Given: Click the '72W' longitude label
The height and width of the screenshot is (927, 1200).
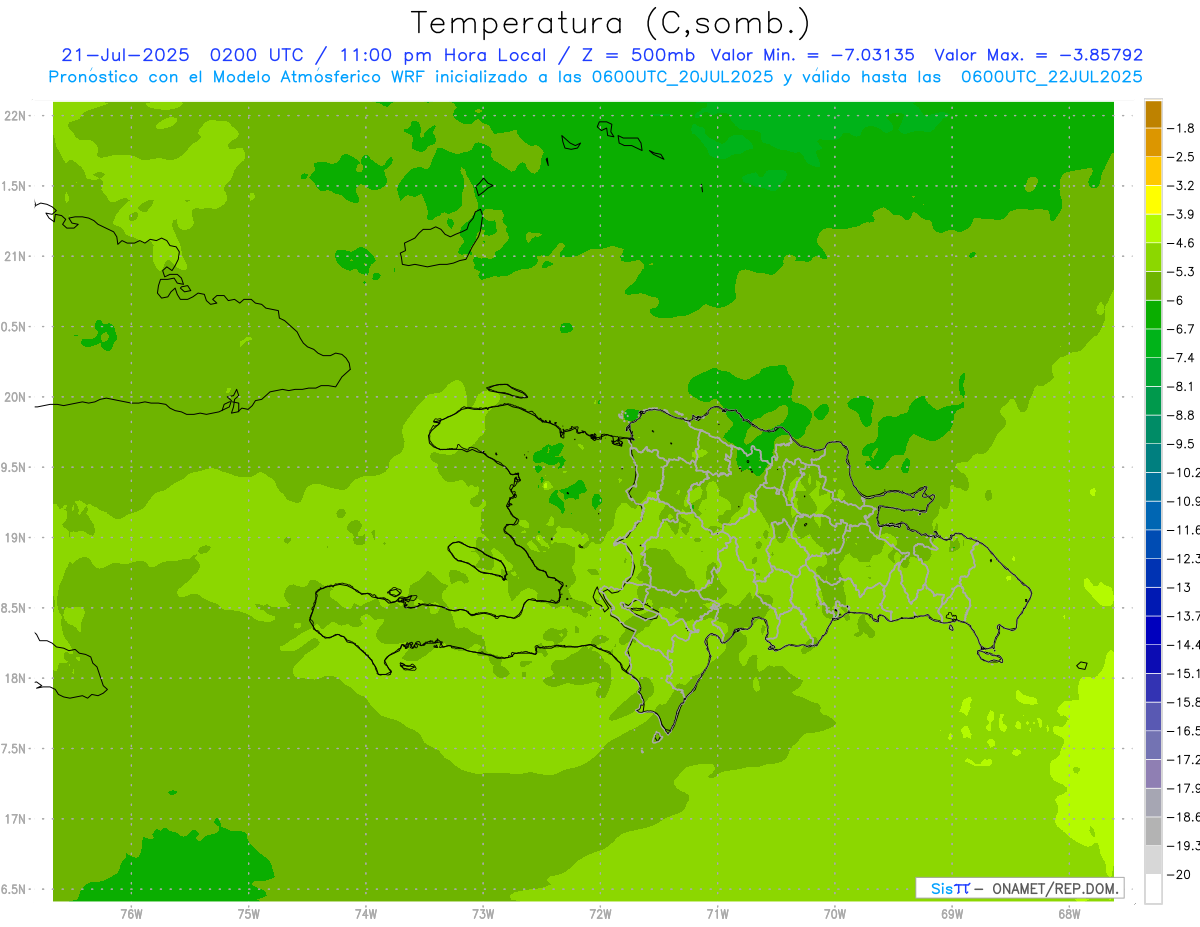Looking at the screenshot, I should (601, 913).
